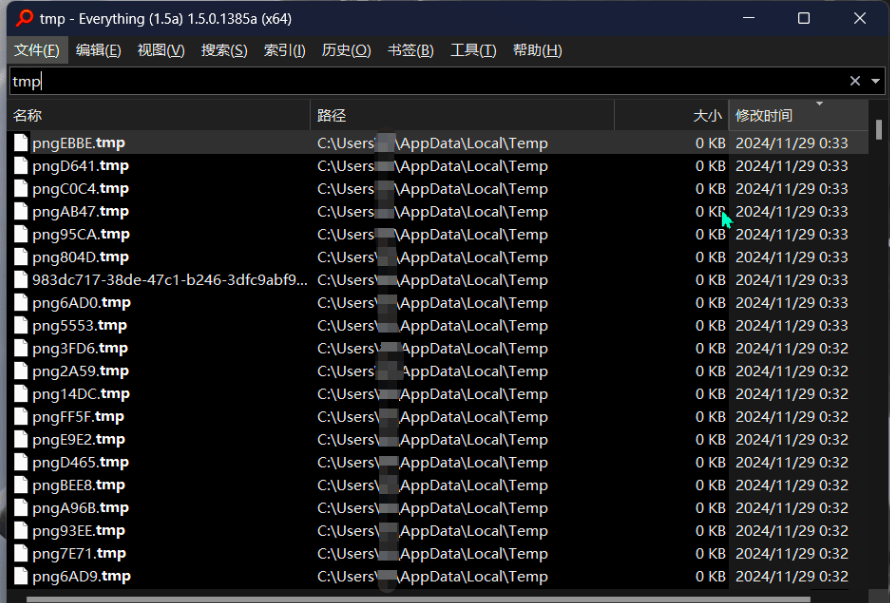Open the 文件(F) menu
The height and width of the screenshot is (603, 890).
[x=37, y=51]
